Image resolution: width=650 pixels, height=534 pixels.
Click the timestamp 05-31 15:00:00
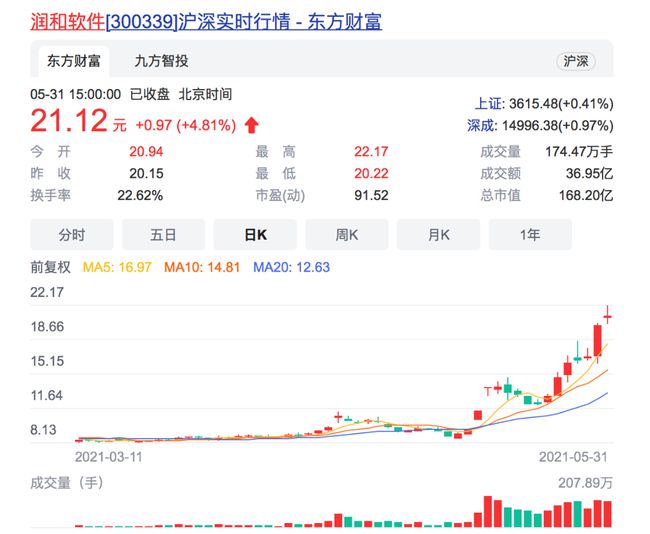[75, 95]
